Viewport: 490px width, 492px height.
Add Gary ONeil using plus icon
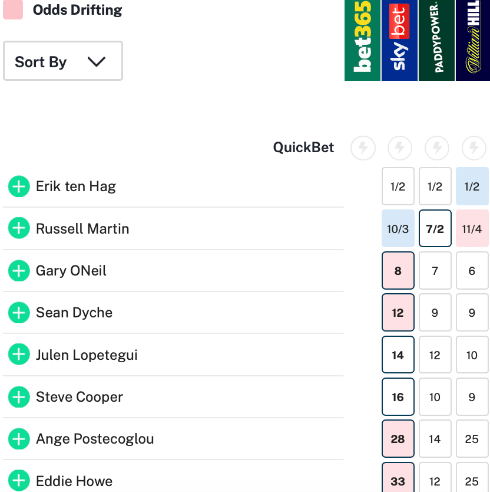pos(19,270)
